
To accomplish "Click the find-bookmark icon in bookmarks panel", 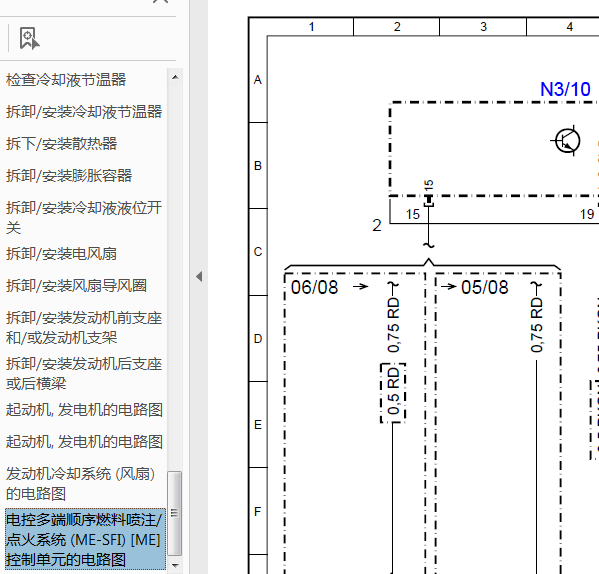I will point(29,38).
